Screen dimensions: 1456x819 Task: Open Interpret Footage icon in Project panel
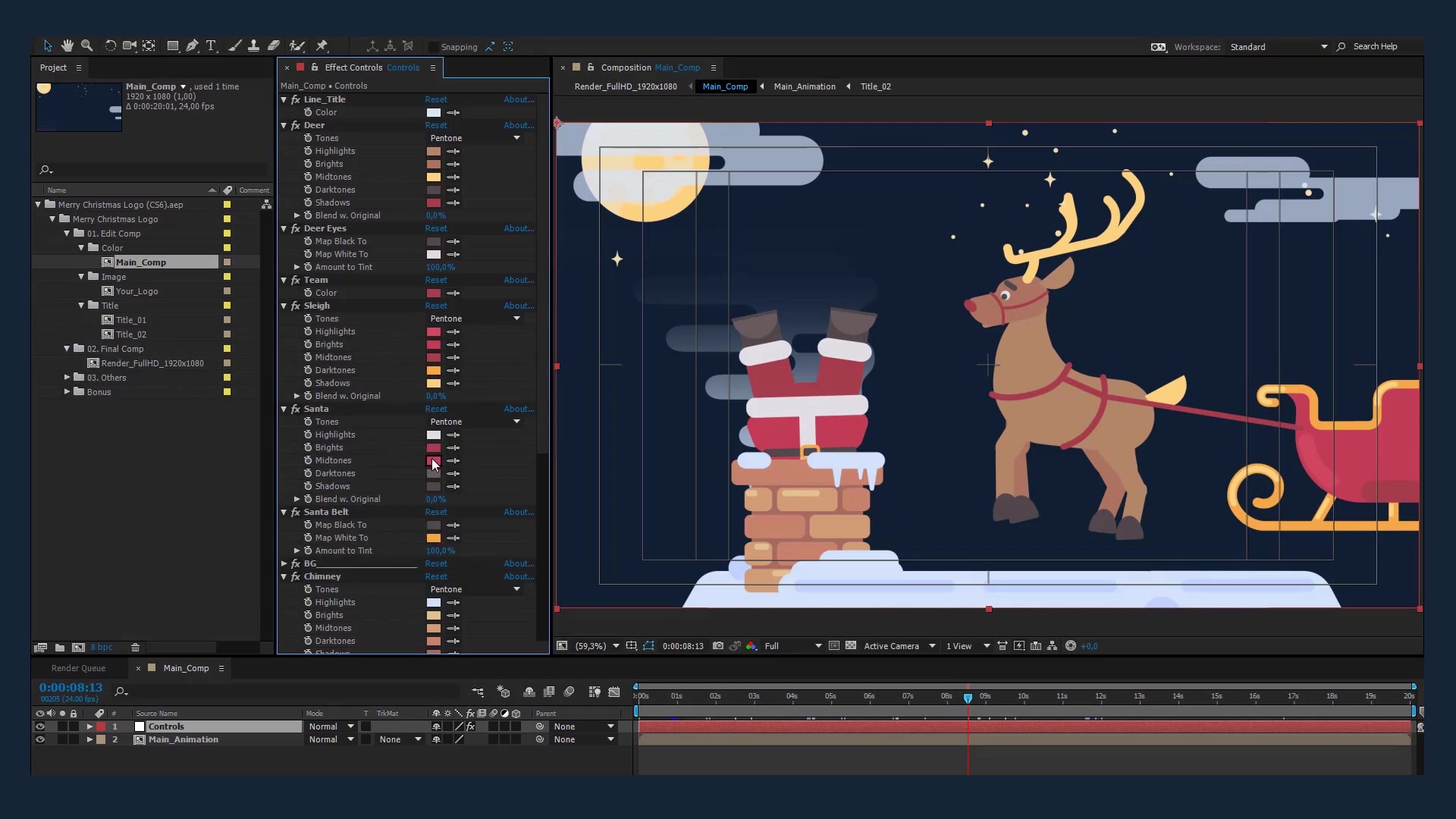[40, 648]
